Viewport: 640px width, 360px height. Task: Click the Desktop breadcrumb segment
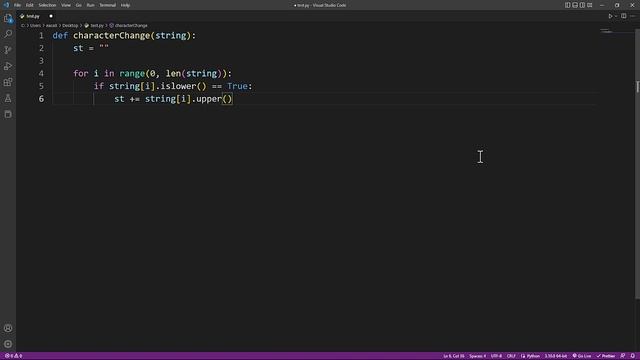[x=70, y=26]
